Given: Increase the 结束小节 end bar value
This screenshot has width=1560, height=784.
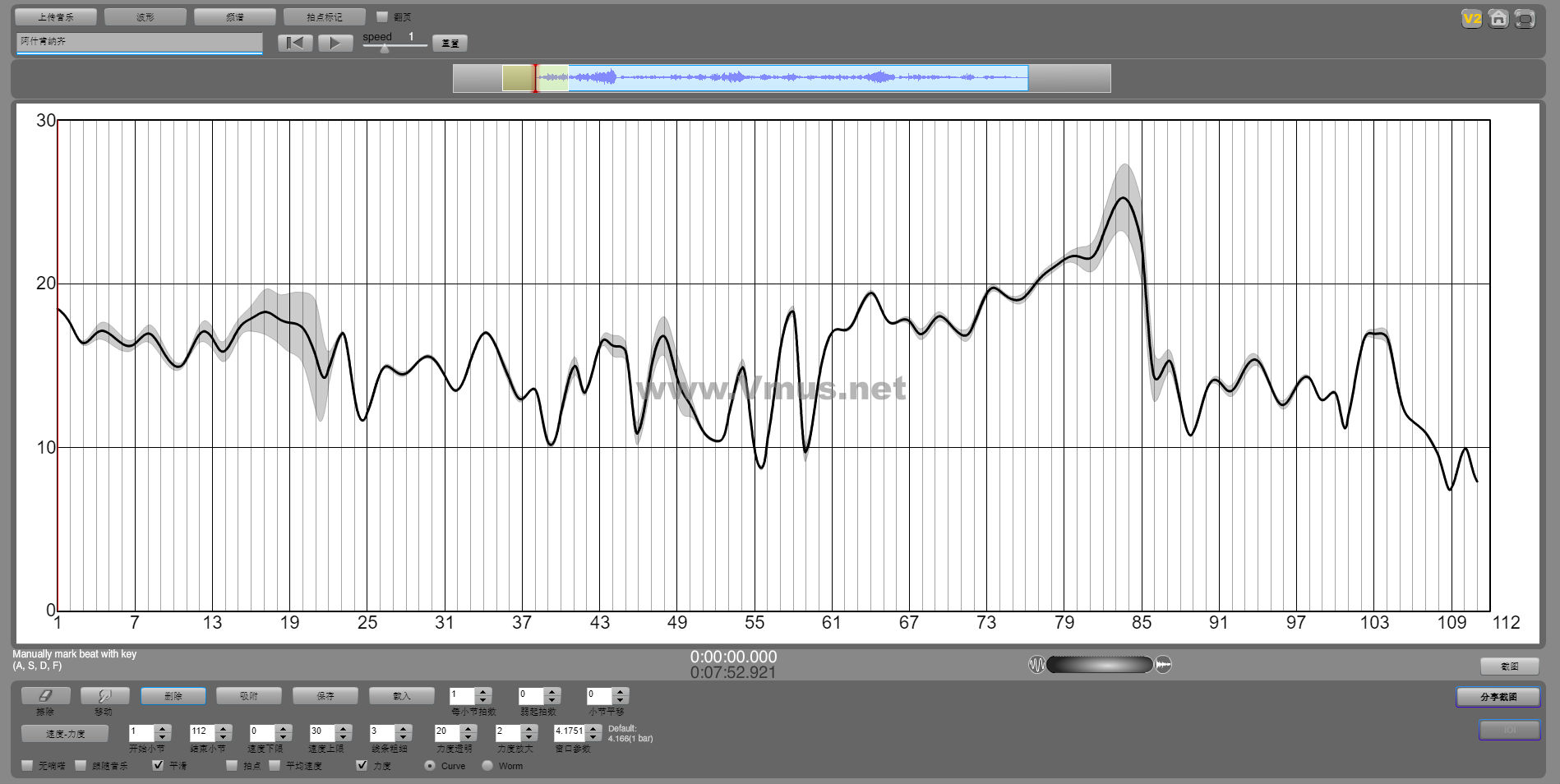Looking at the screenshot, I should click(224, 727).
